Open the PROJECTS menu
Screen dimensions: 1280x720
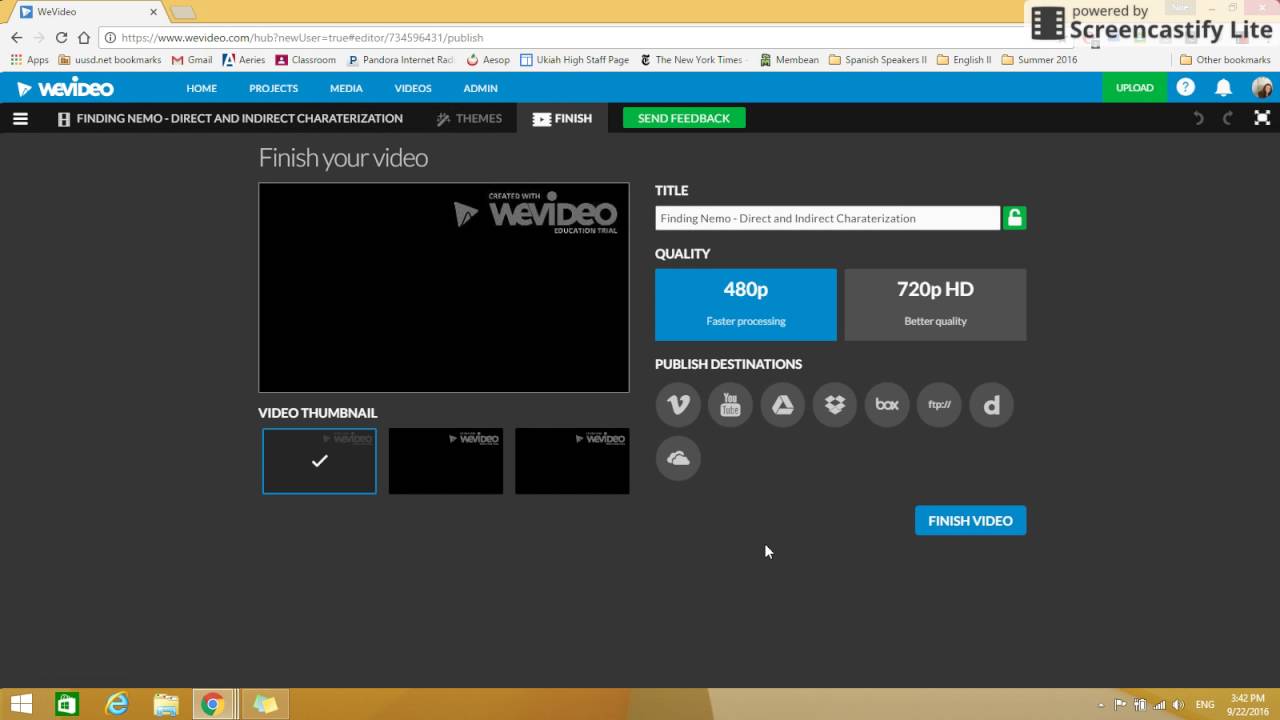tap(273, 88)
